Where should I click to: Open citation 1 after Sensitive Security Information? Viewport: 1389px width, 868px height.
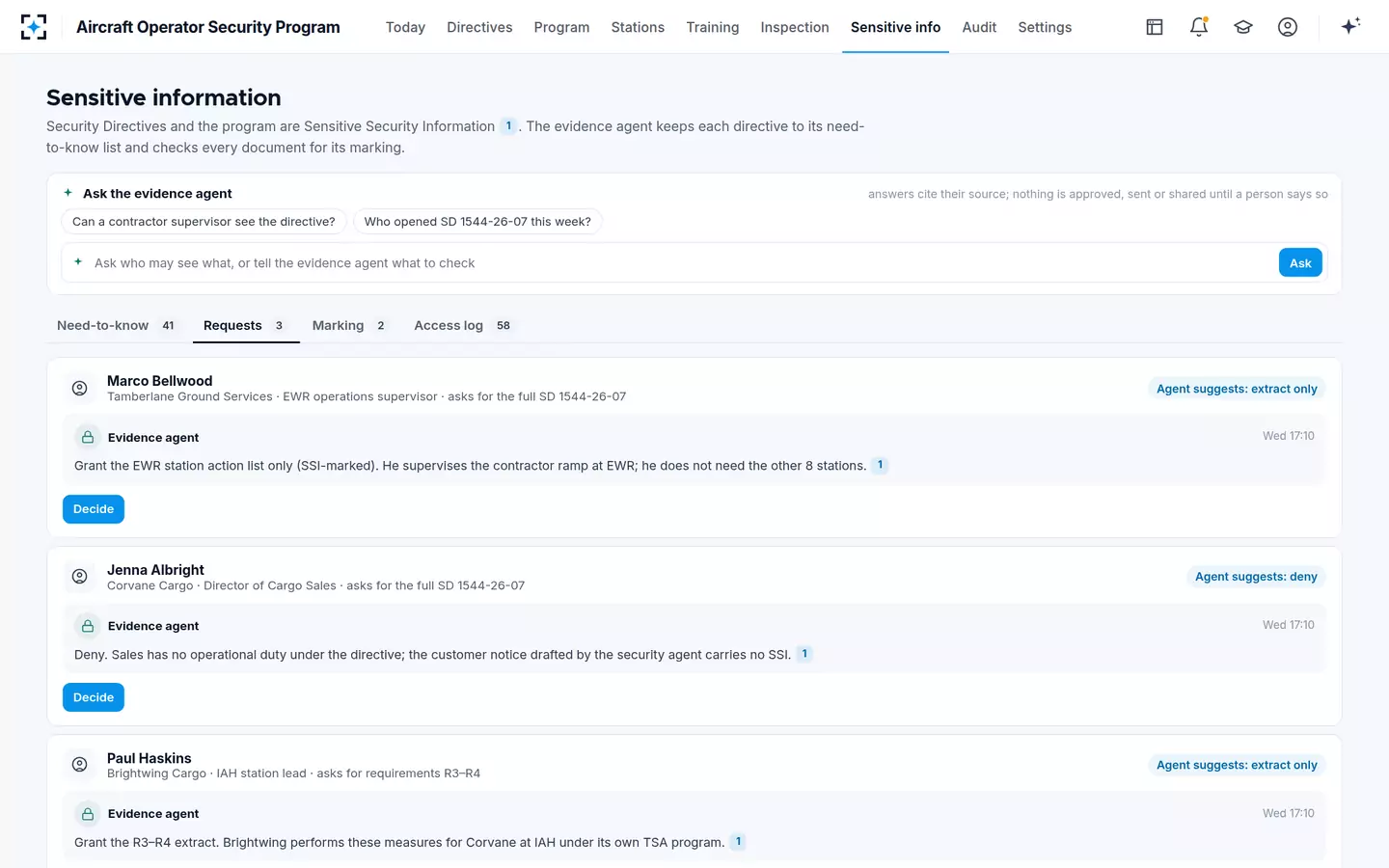pyautogui.click(x=508, y=126)
